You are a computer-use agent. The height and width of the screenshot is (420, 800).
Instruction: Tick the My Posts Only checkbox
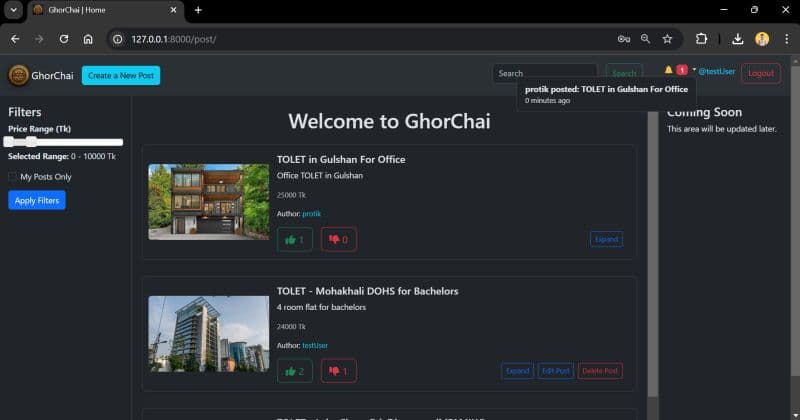click(12, 177)
